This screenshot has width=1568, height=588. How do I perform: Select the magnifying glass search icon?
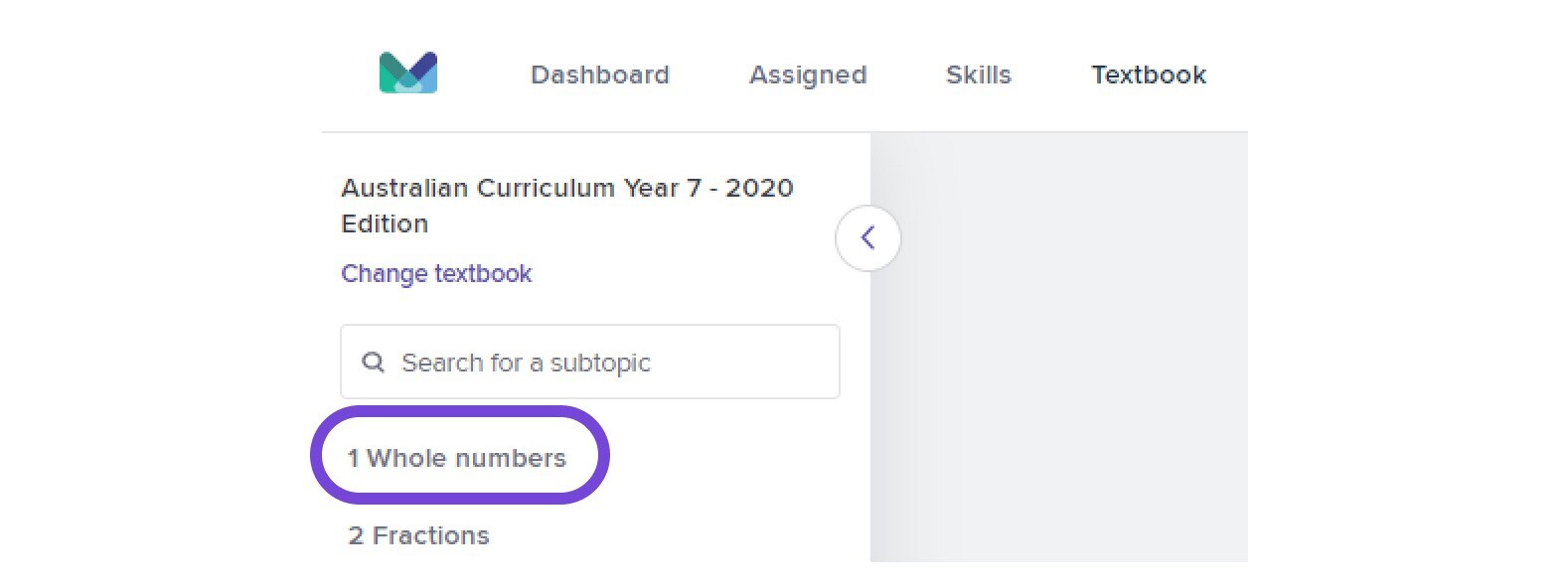375,362
